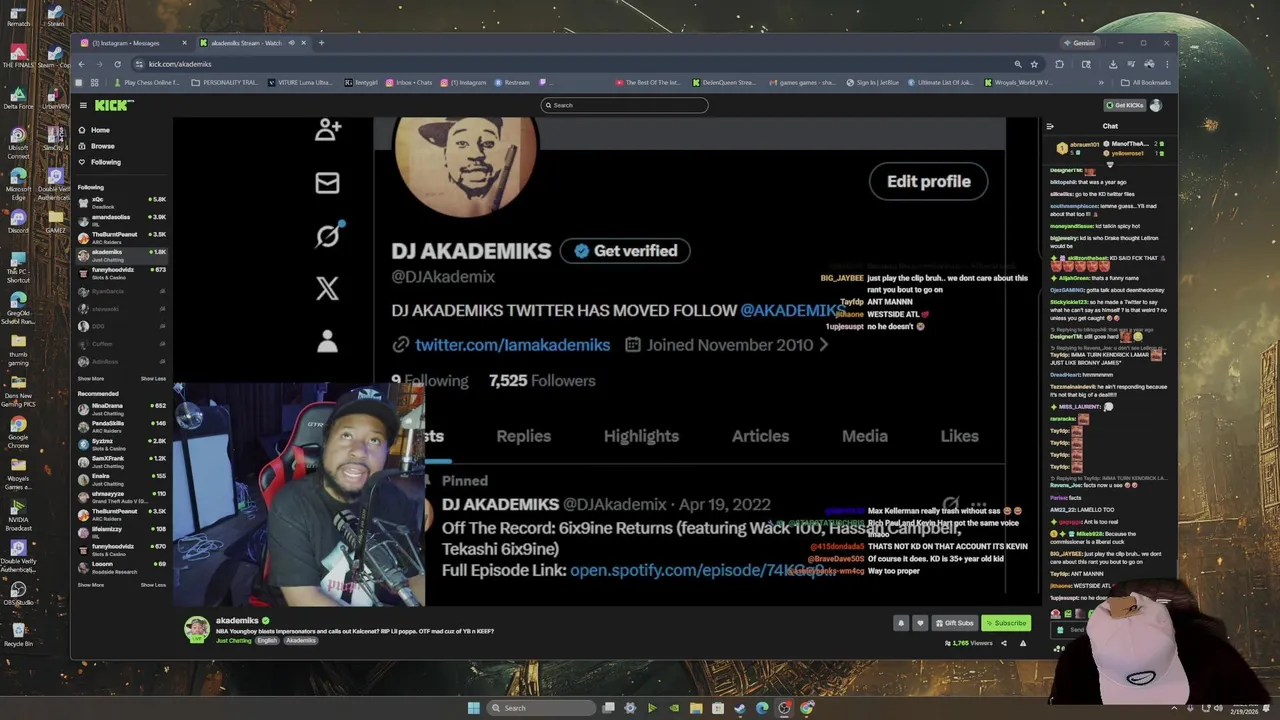Image resolution: width=1280 pixels, height=720 pixels.
Task: Focus the Kick search box
Action: pyautogui.click(x=624, y=105)
